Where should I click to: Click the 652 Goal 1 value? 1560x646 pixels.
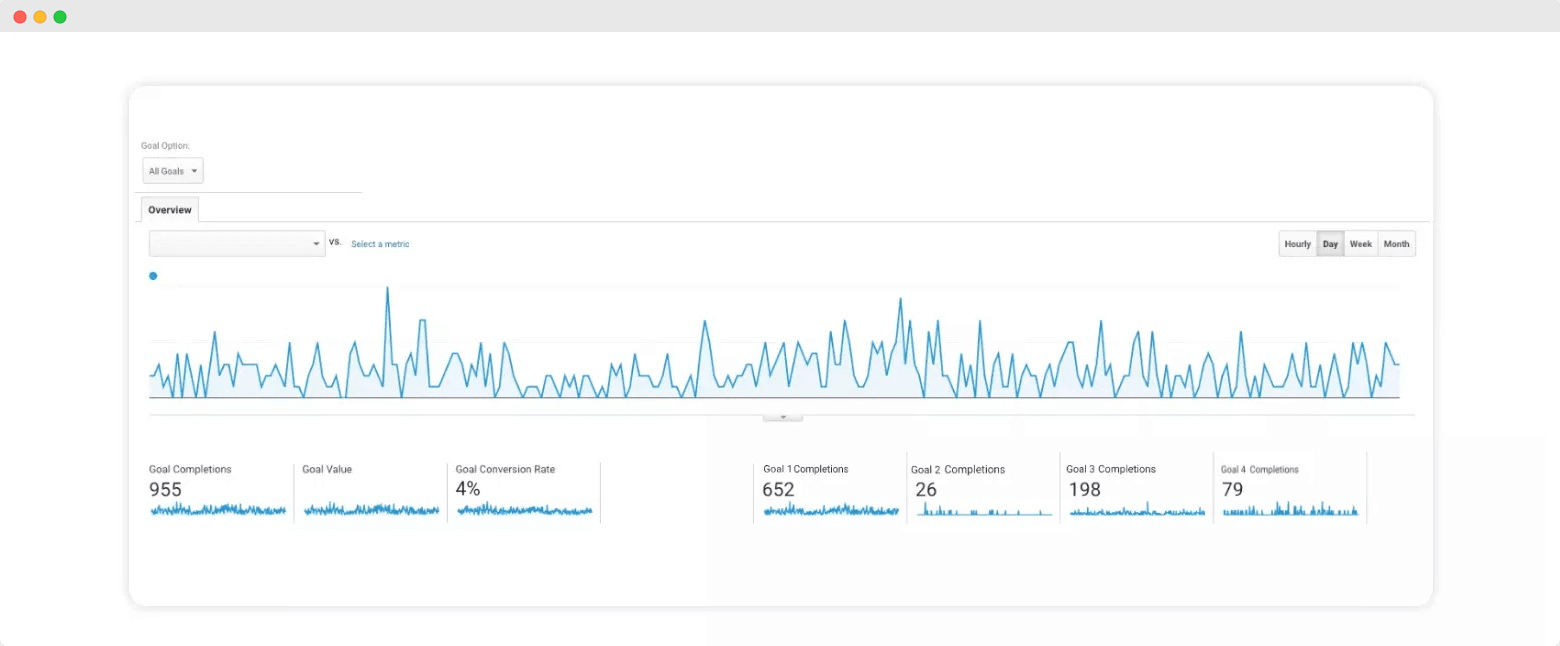pyautogui.click(x=779, y=489)
